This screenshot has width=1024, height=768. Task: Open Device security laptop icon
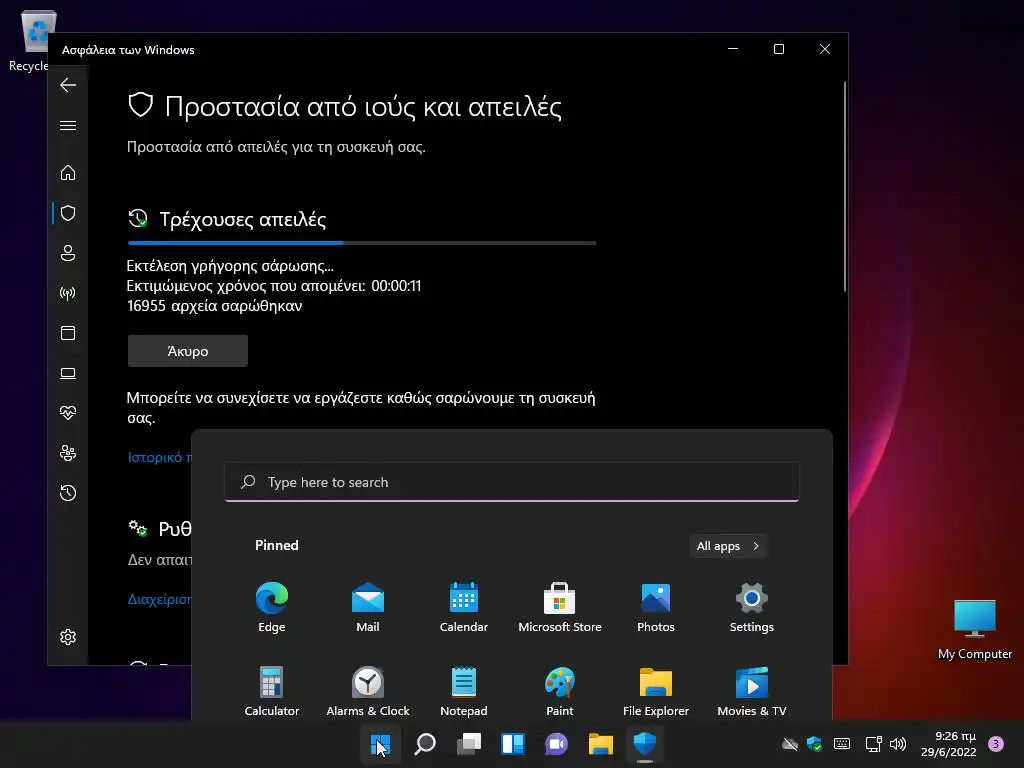tap(68, 373)
